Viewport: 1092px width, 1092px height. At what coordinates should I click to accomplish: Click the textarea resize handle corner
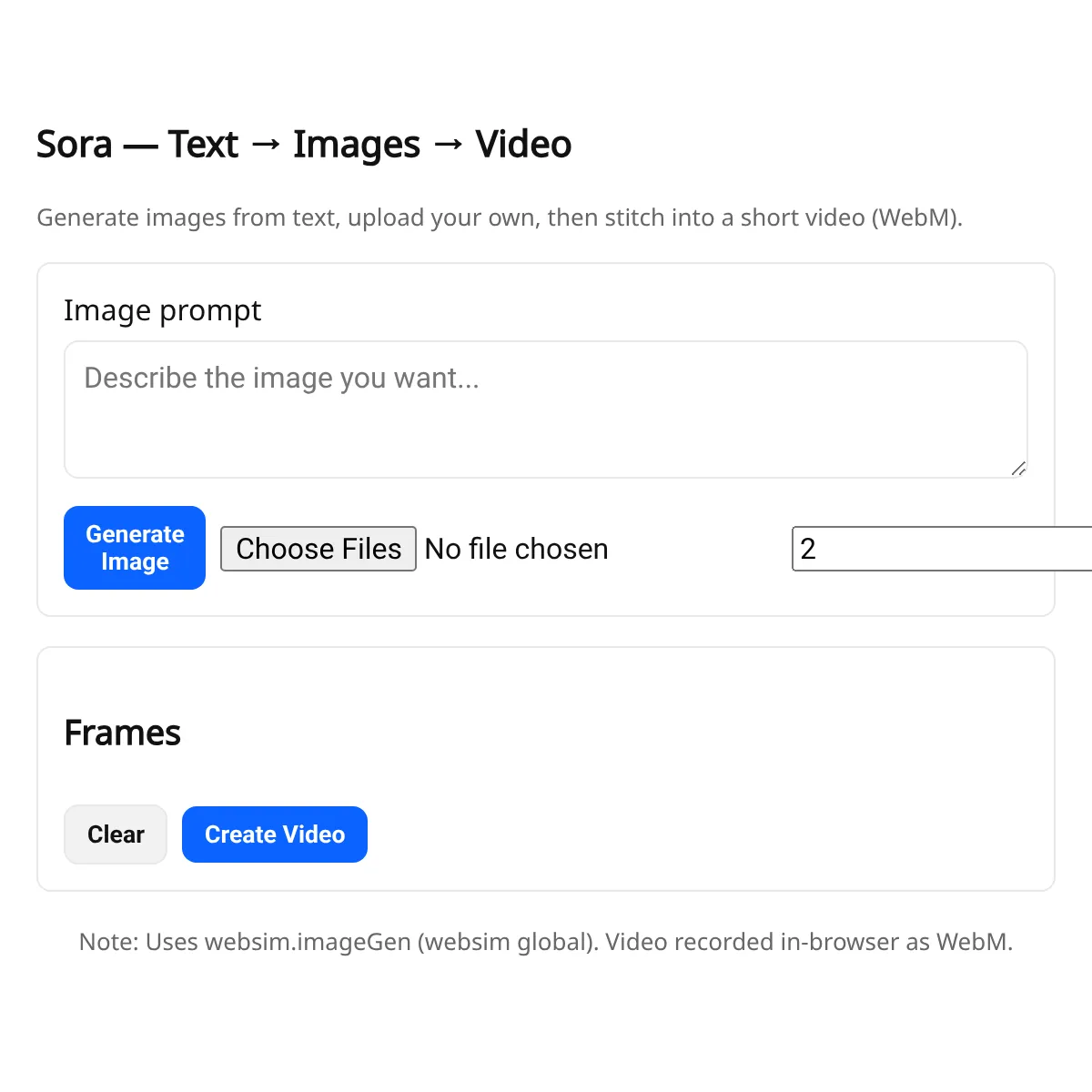point(1018,469)
